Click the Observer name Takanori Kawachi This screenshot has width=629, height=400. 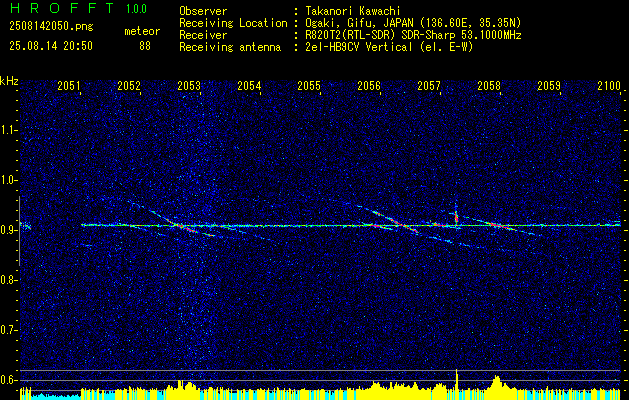(352, 11)
